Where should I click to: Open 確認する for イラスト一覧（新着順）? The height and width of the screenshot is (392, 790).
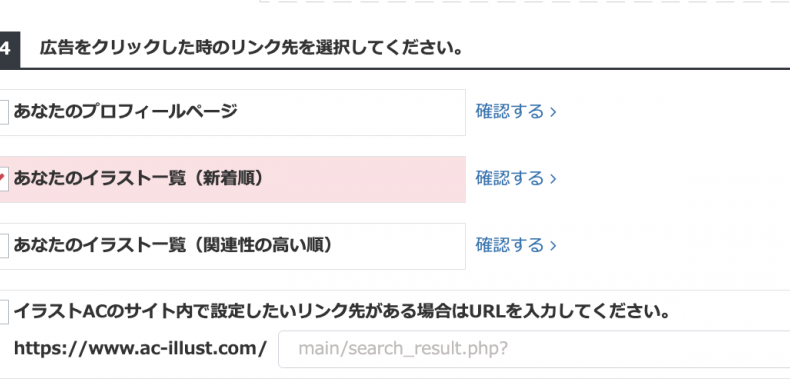pyautogui.click(x=516, y=178)
